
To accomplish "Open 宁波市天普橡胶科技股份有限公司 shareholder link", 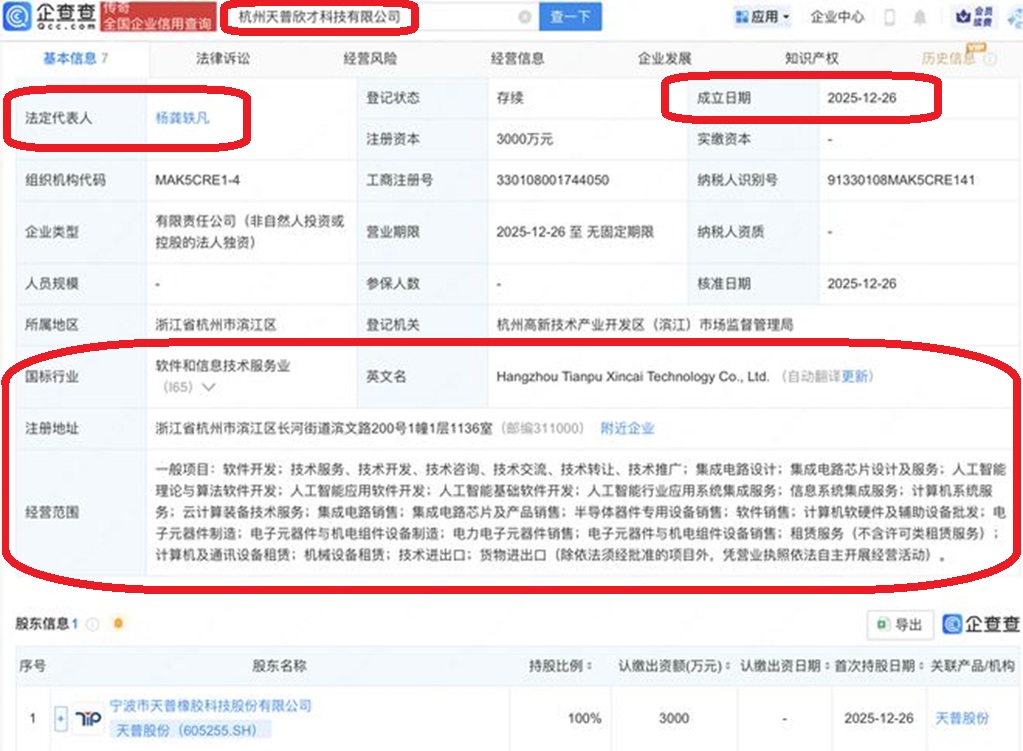I will (x=211, y=705).
